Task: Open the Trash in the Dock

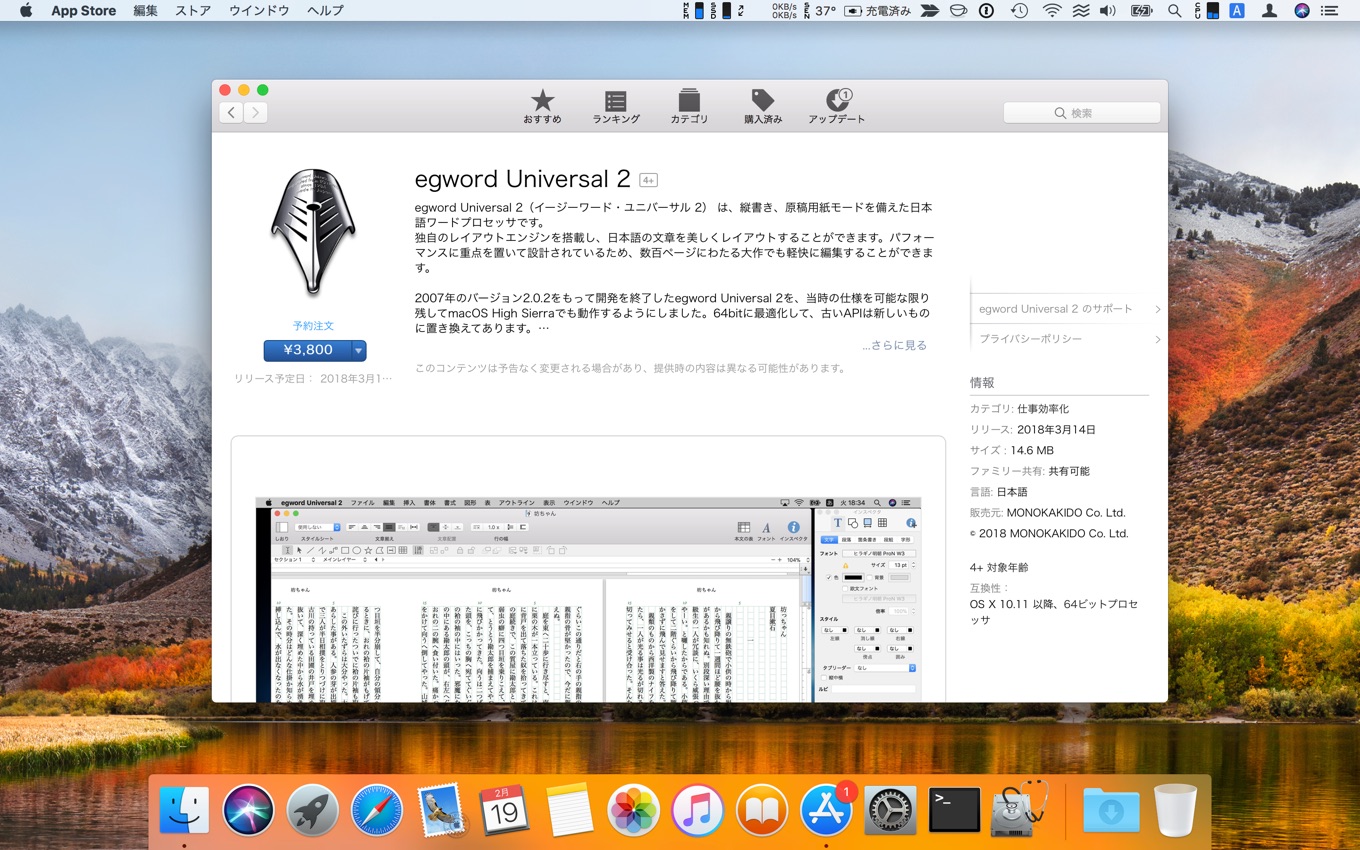Action: click(1175, 810)
